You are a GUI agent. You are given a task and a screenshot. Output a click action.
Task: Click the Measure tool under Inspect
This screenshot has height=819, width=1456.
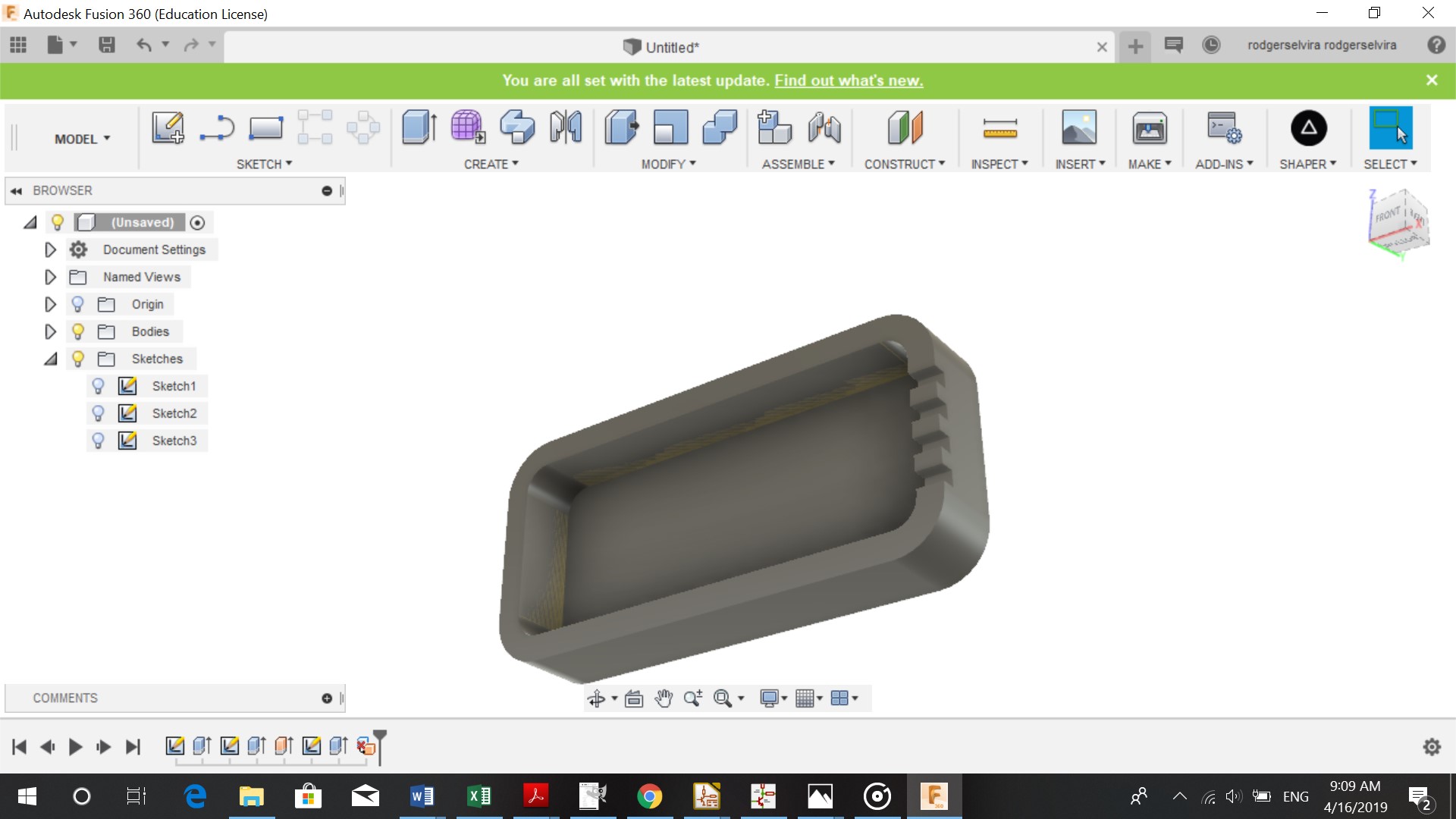tap(999, 127)
